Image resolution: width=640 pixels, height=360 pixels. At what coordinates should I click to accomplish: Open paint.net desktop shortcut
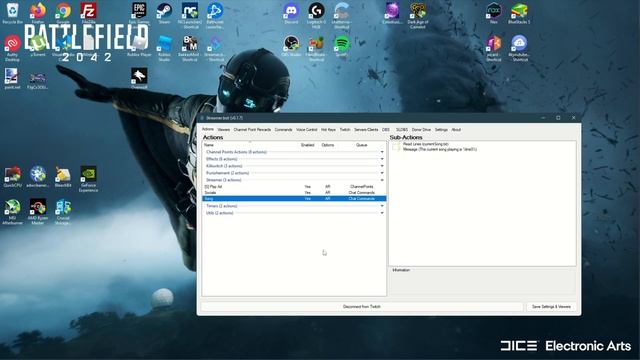[x=12, y=79]
